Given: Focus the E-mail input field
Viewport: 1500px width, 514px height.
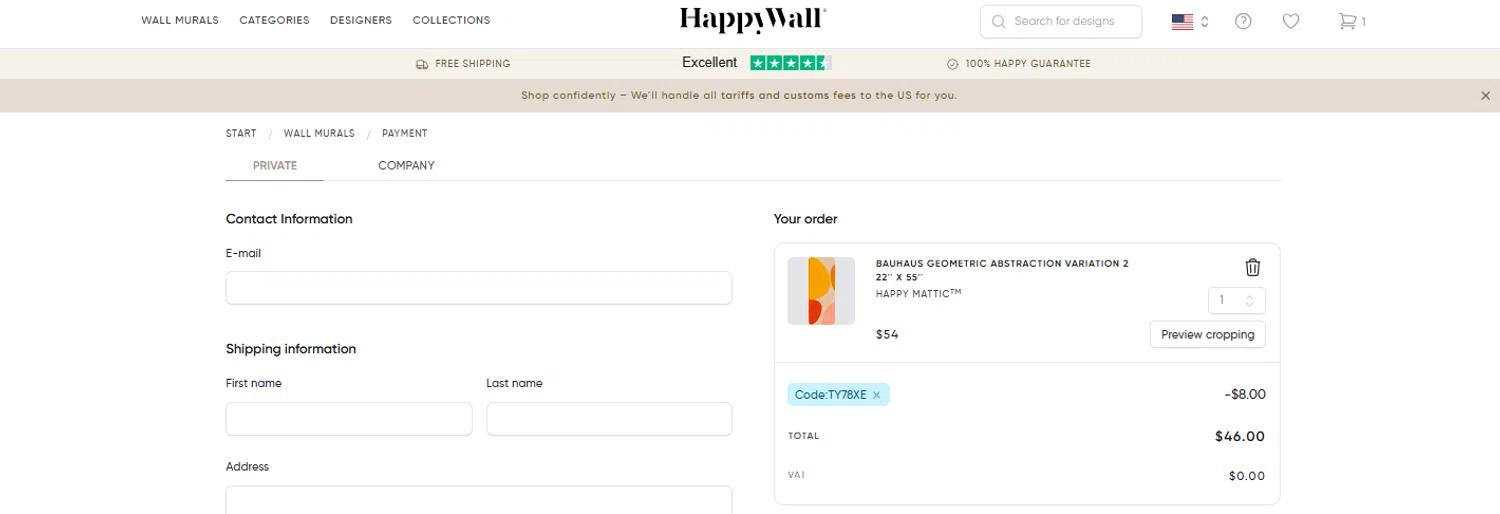Looking at the screenshot, I should coord(479,288).
